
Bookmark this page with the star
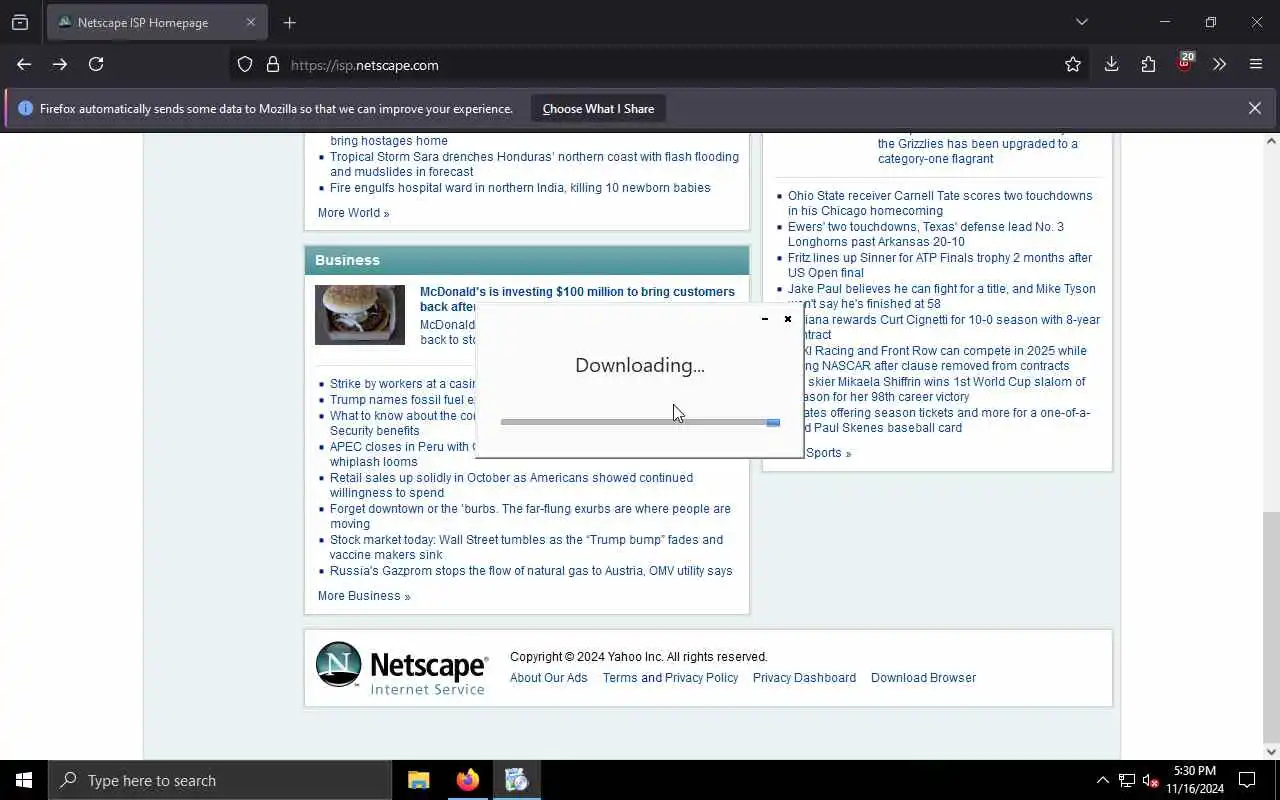click(x=1073, y=65)
